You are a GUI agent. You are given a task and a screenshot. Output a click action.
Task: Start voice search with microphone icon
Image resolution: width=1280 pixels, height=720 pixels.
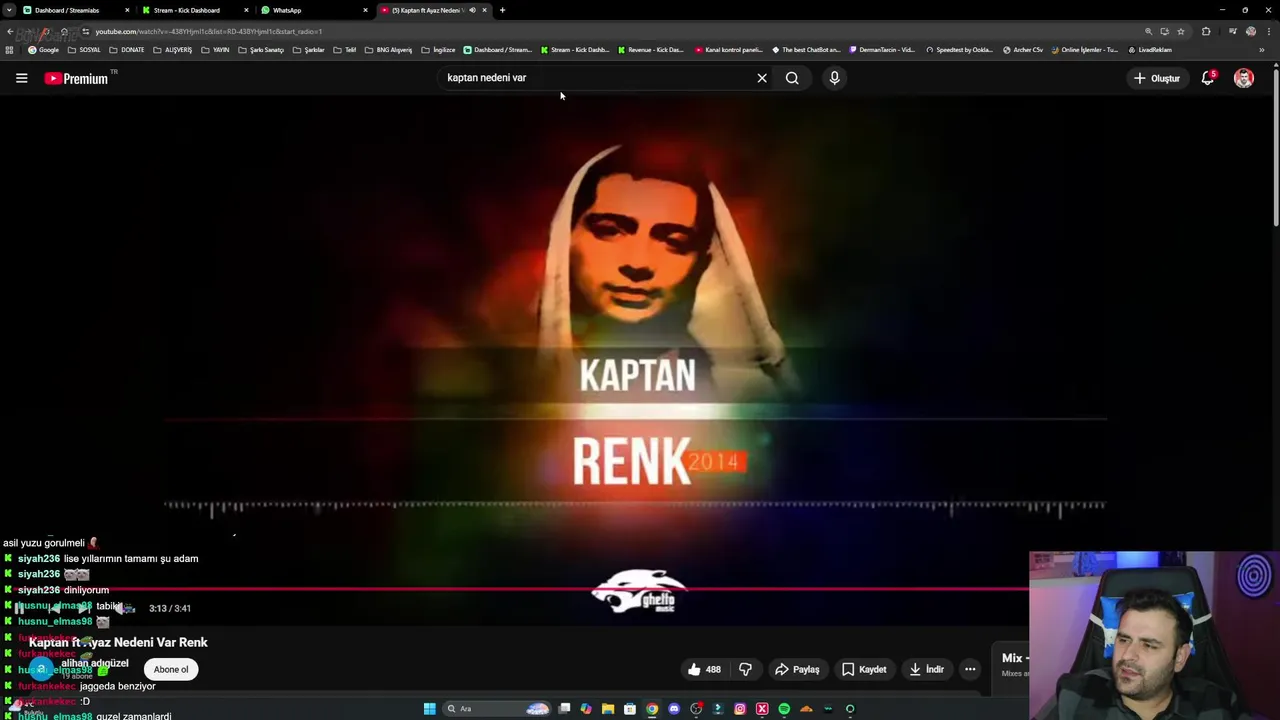[x=834, y=78]
